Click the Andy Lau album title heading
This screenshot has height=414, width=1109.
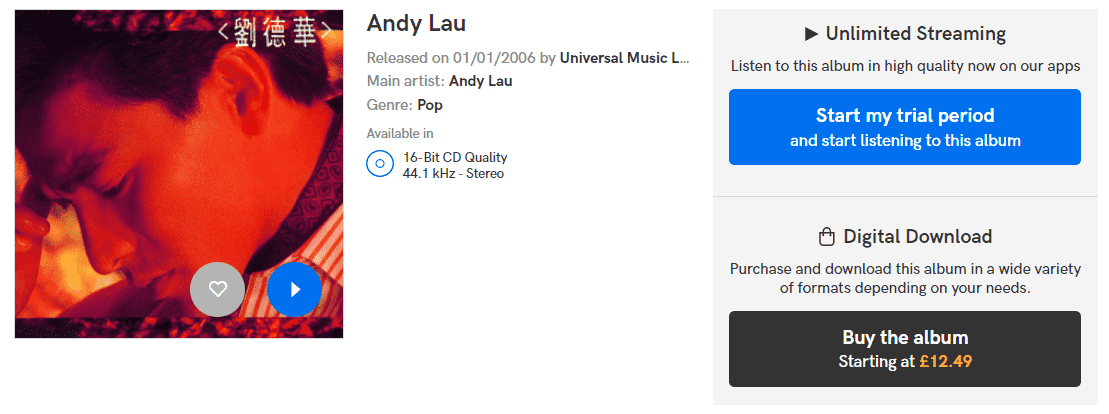[416, 23]
